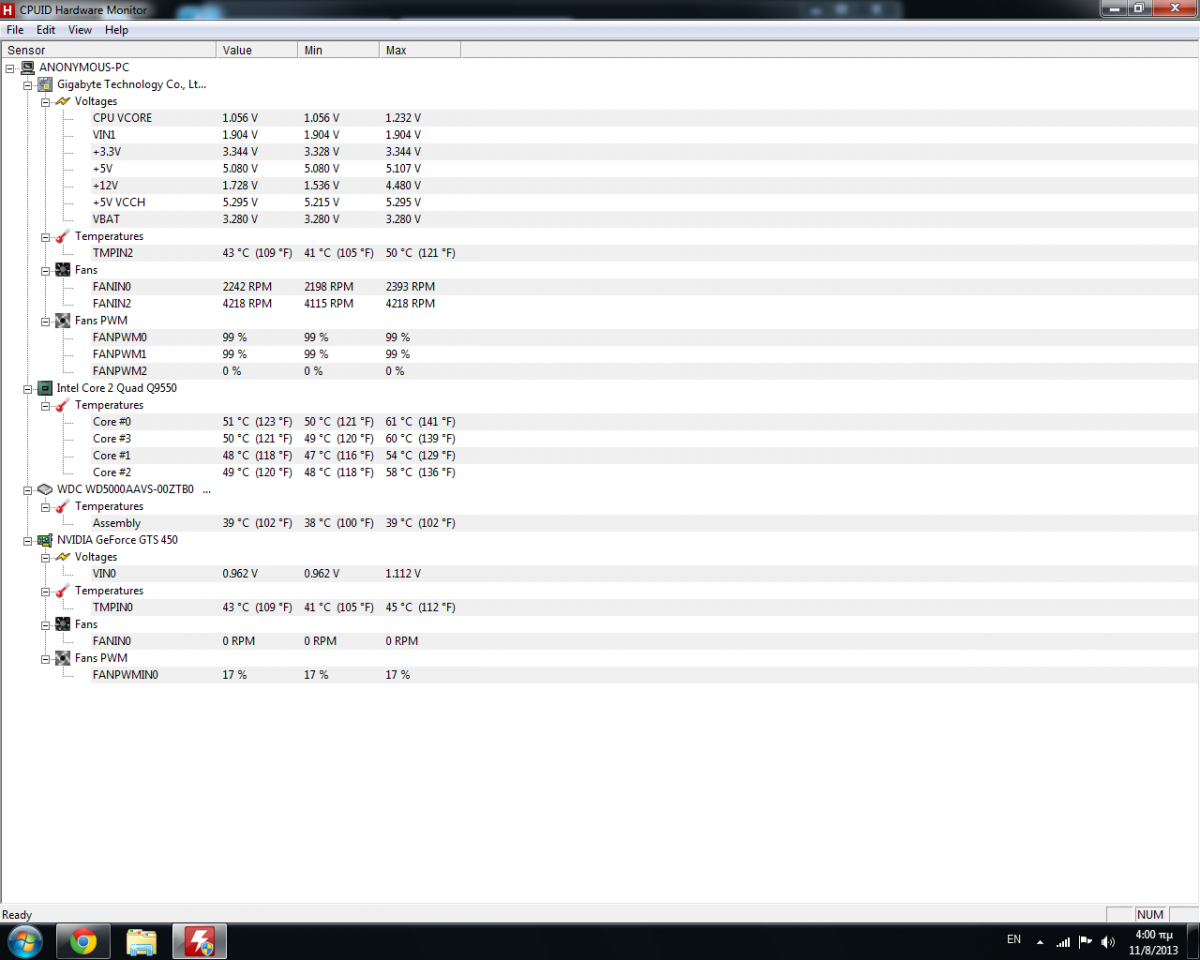
Task: Collapse the Fans group above FANIN2
Action: [x=45, y=271]
